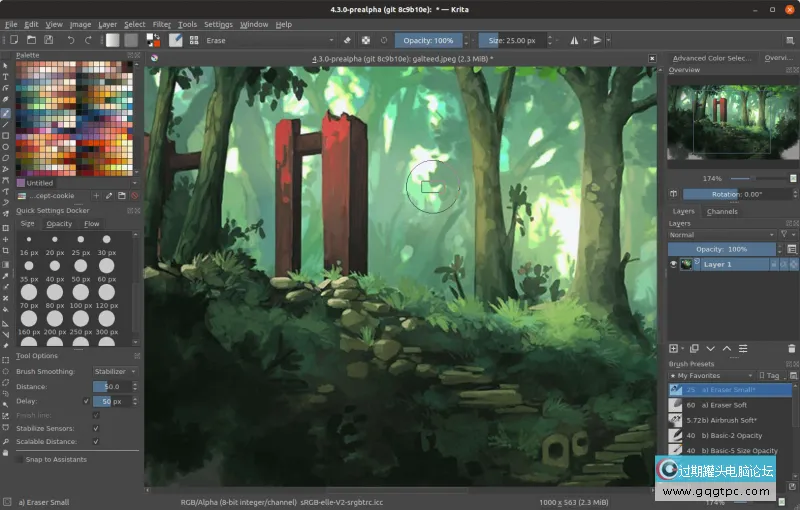
Task: Click the Undo arrow icon
Action: (x=71, y=41)
